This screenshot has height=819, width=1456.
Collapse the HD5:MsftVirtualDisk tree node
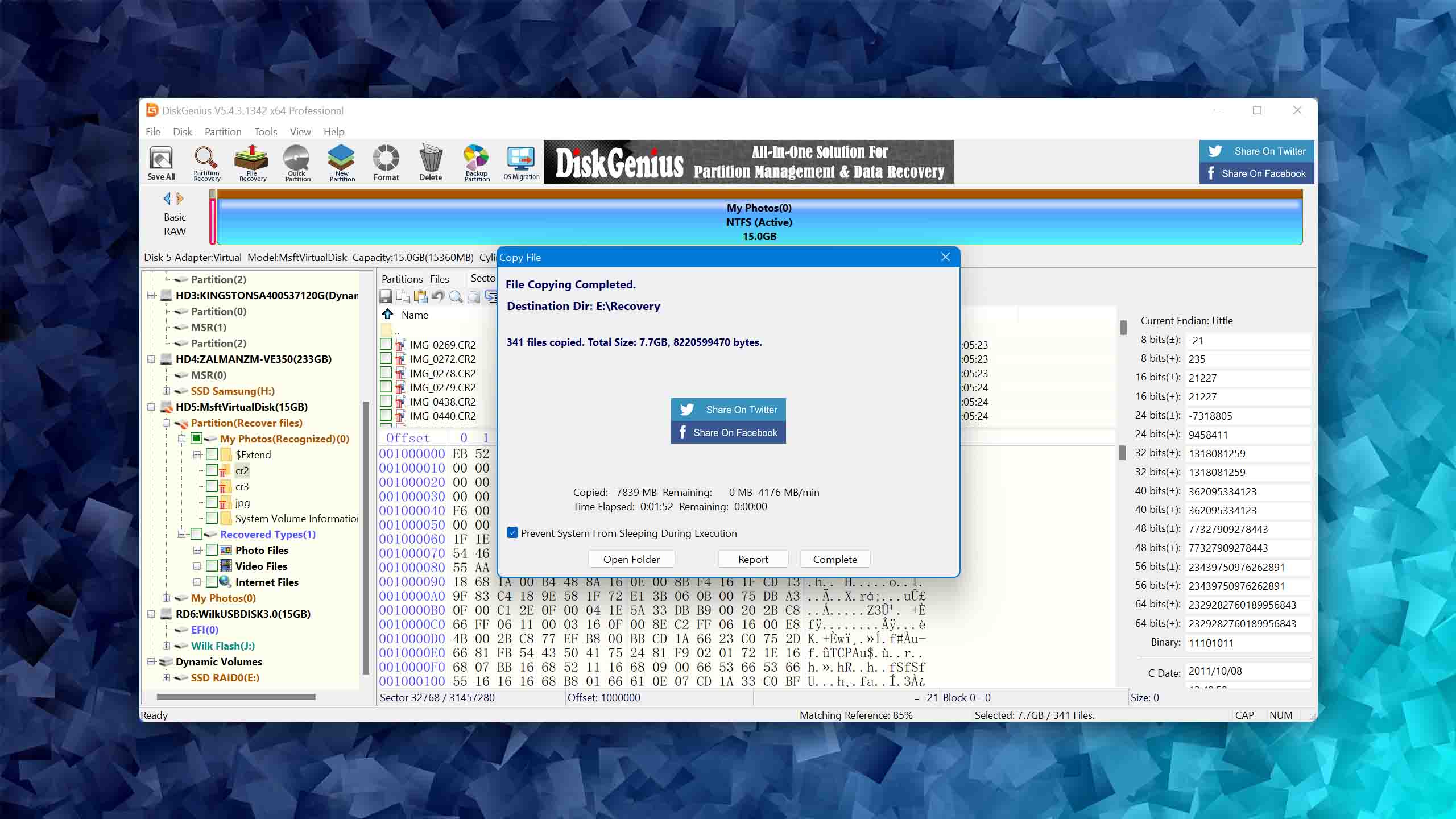[151, 407]
